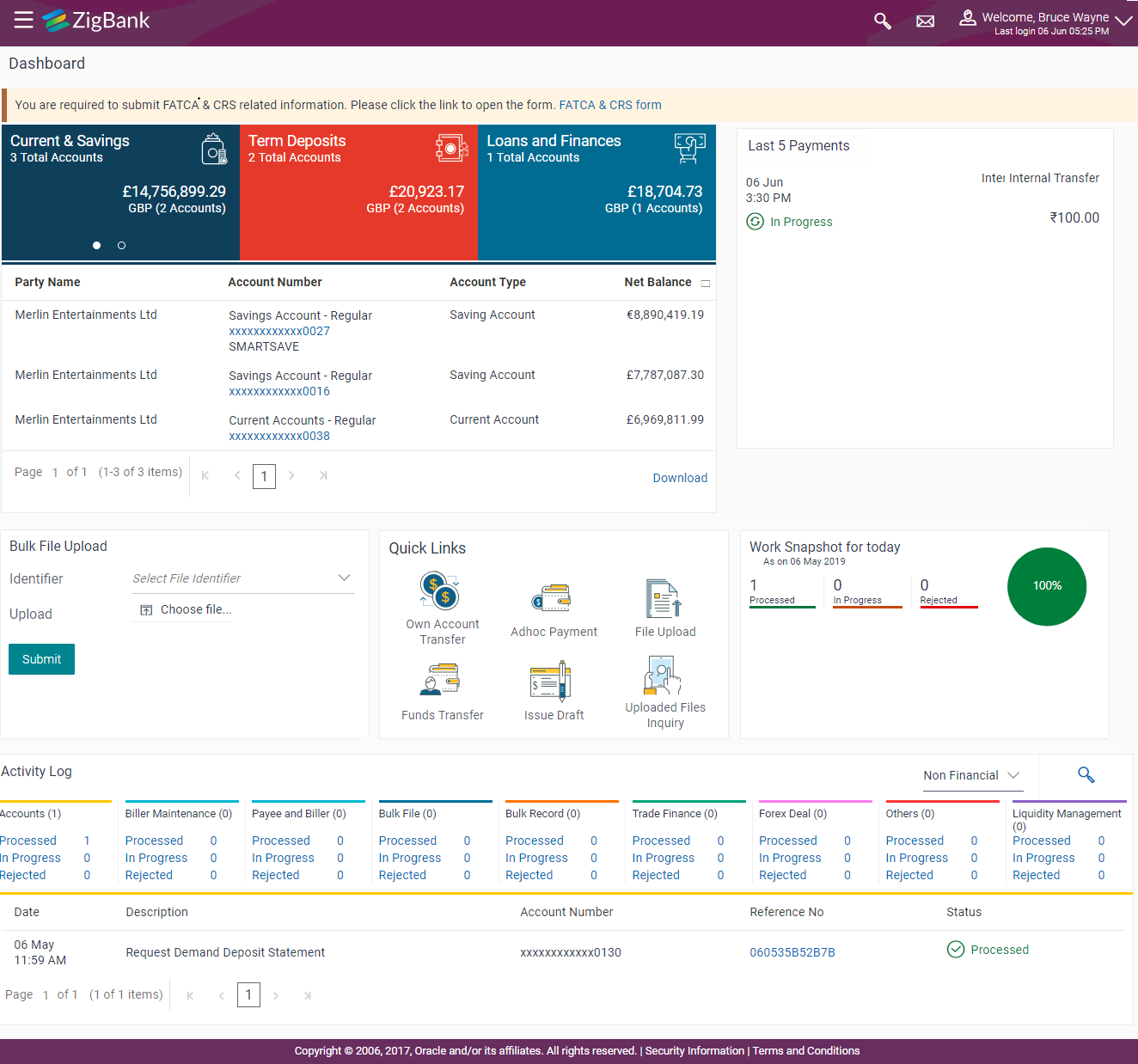Click the Request Demand Deposit Statement description
This screenshot has height=1064, width=1138.
[225, 952]
